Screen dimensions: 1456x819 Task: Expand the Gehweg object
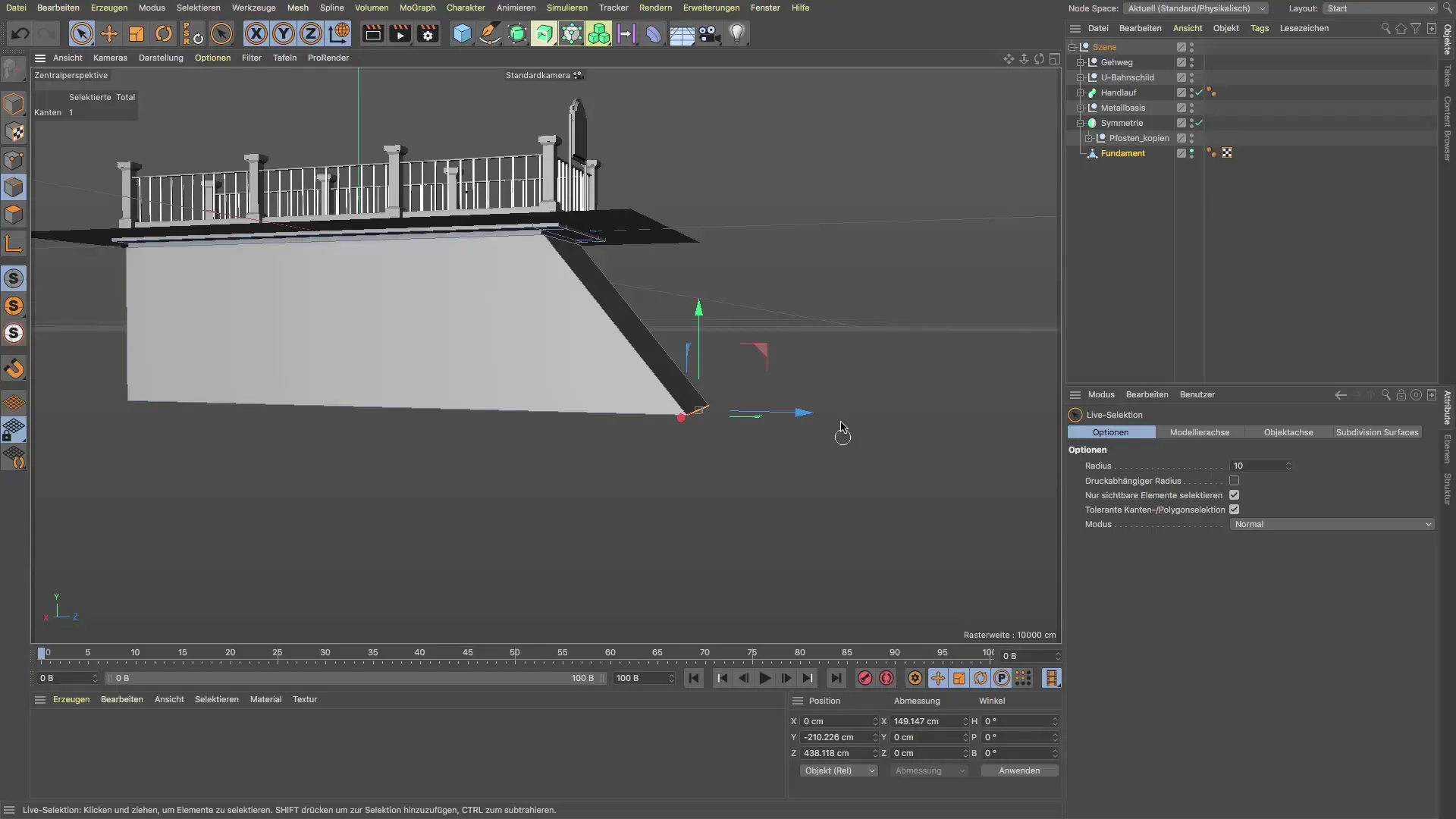[1081, 62]
